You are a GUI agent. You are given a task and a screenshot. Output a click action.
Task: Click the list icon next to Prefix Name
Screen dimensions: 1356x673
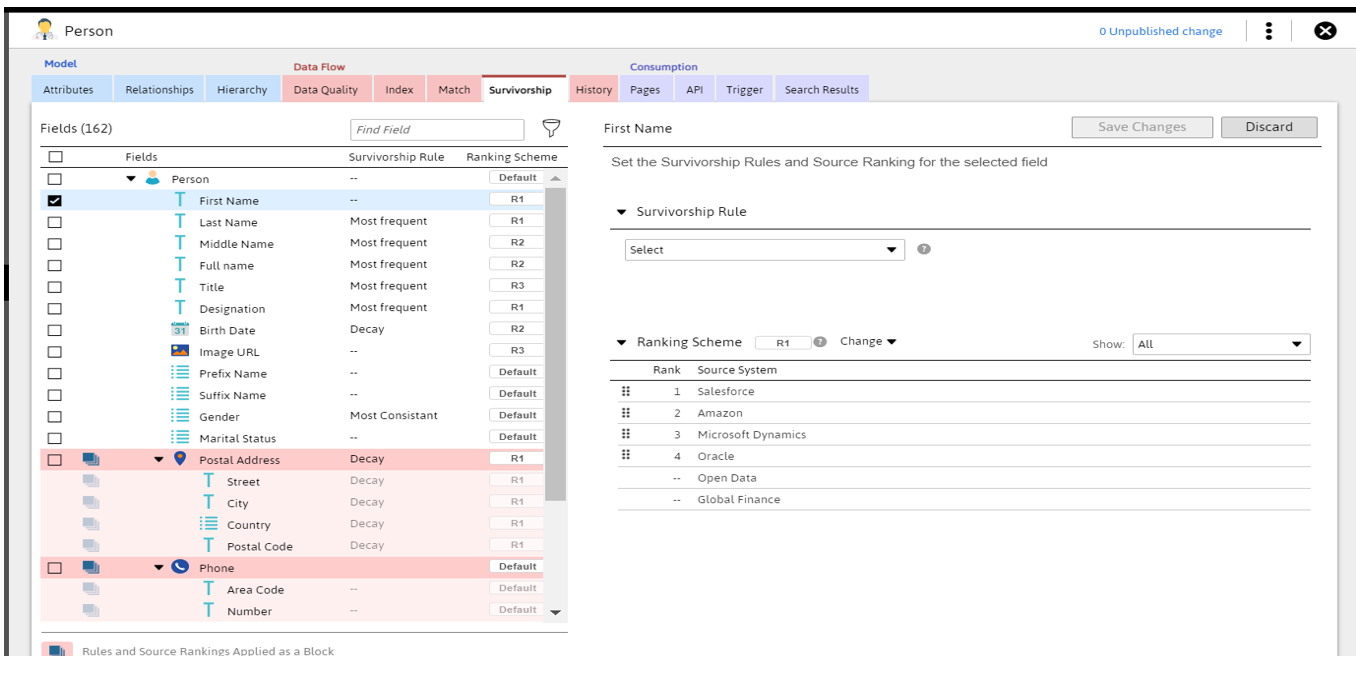180,372
